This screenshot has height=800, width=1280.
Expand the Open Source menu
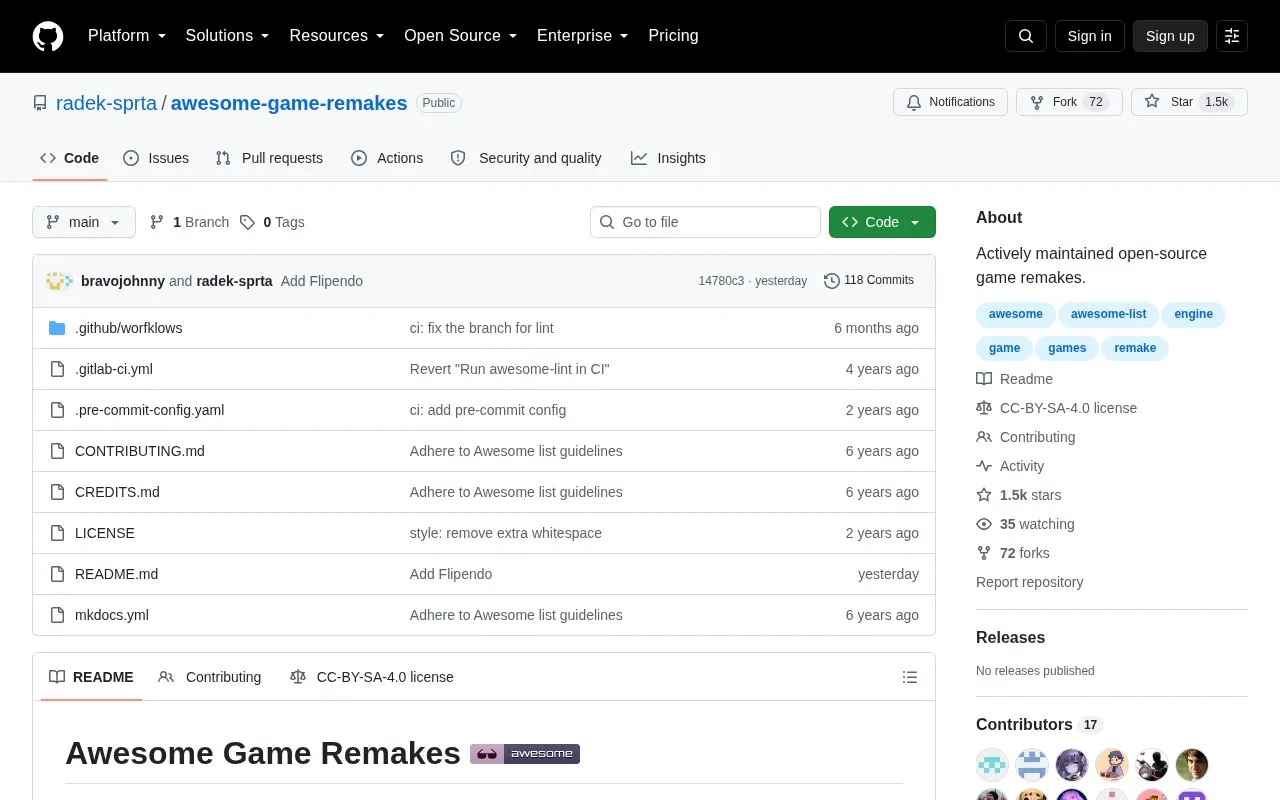point(461,36)
